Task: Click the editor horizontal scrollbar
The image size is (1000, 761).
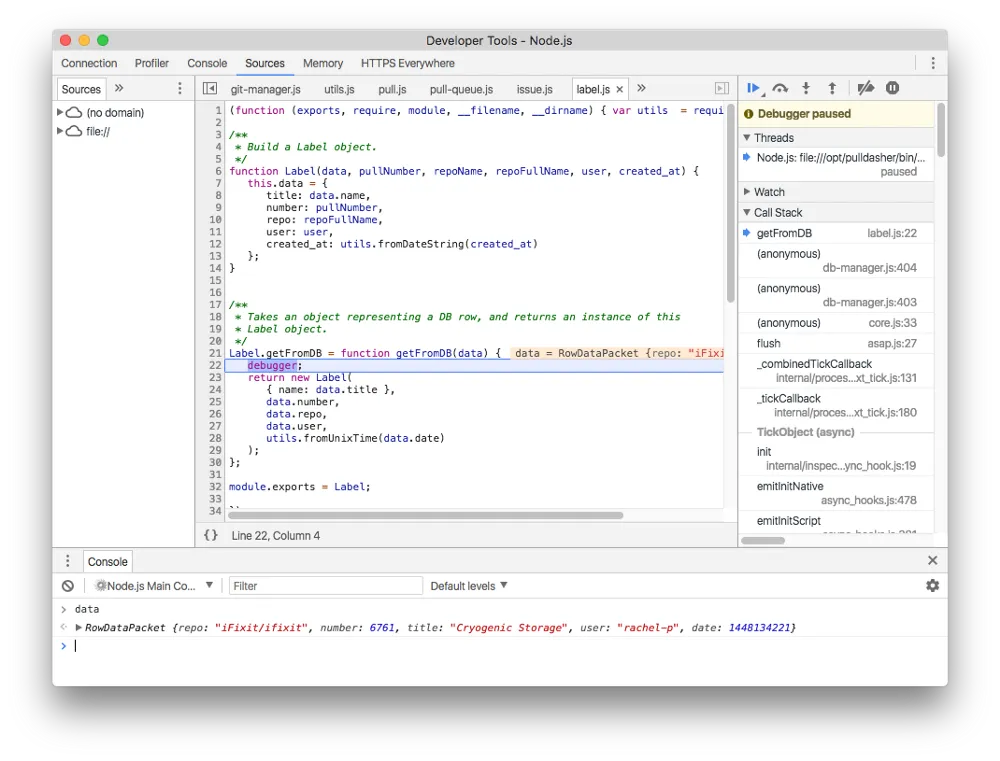Action: [x=425, y=515]
